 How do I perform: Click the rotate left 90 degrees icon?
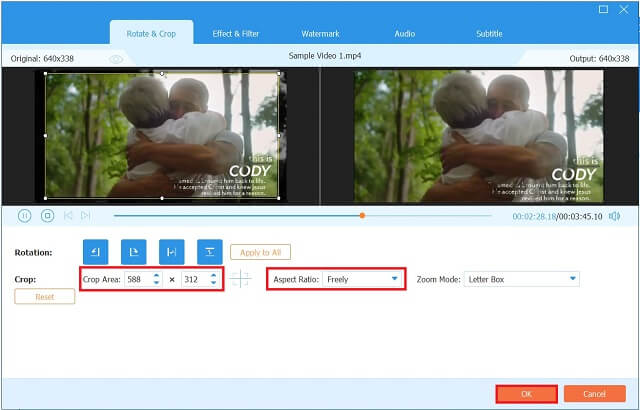95,252
